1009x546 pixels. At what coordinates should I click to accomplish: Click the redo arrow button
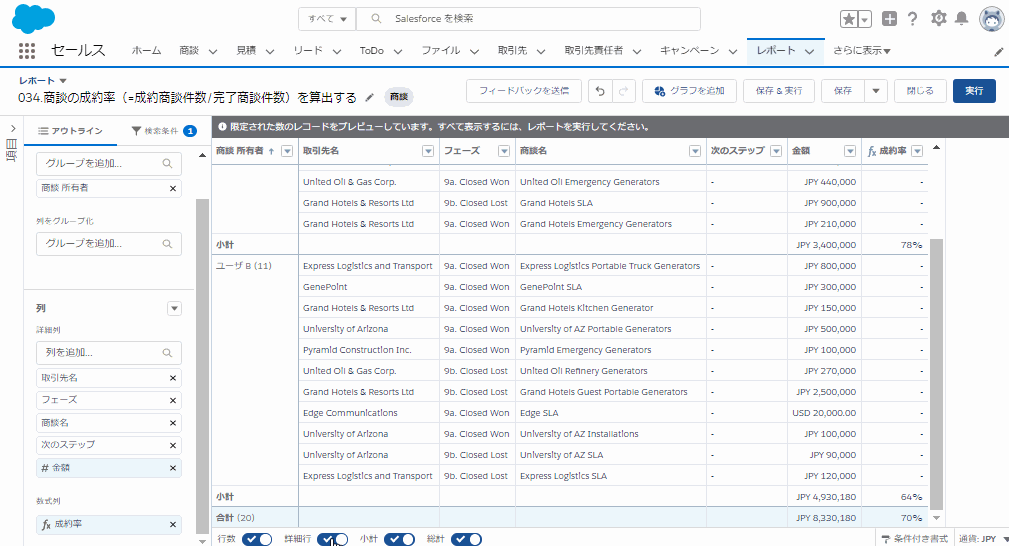pos(623,91)
